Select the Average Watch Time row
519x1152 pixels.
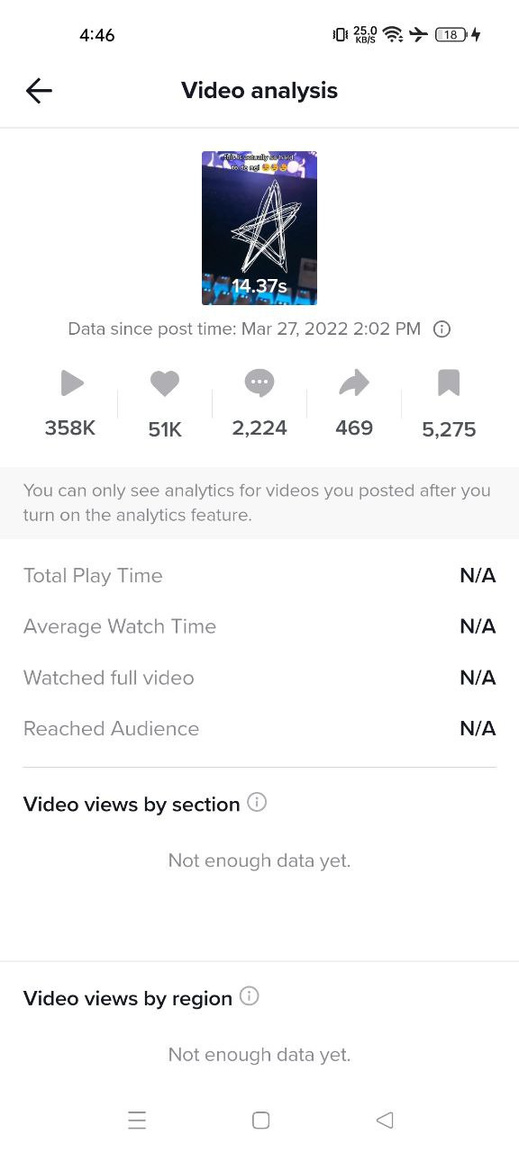(x=260, y=627)
